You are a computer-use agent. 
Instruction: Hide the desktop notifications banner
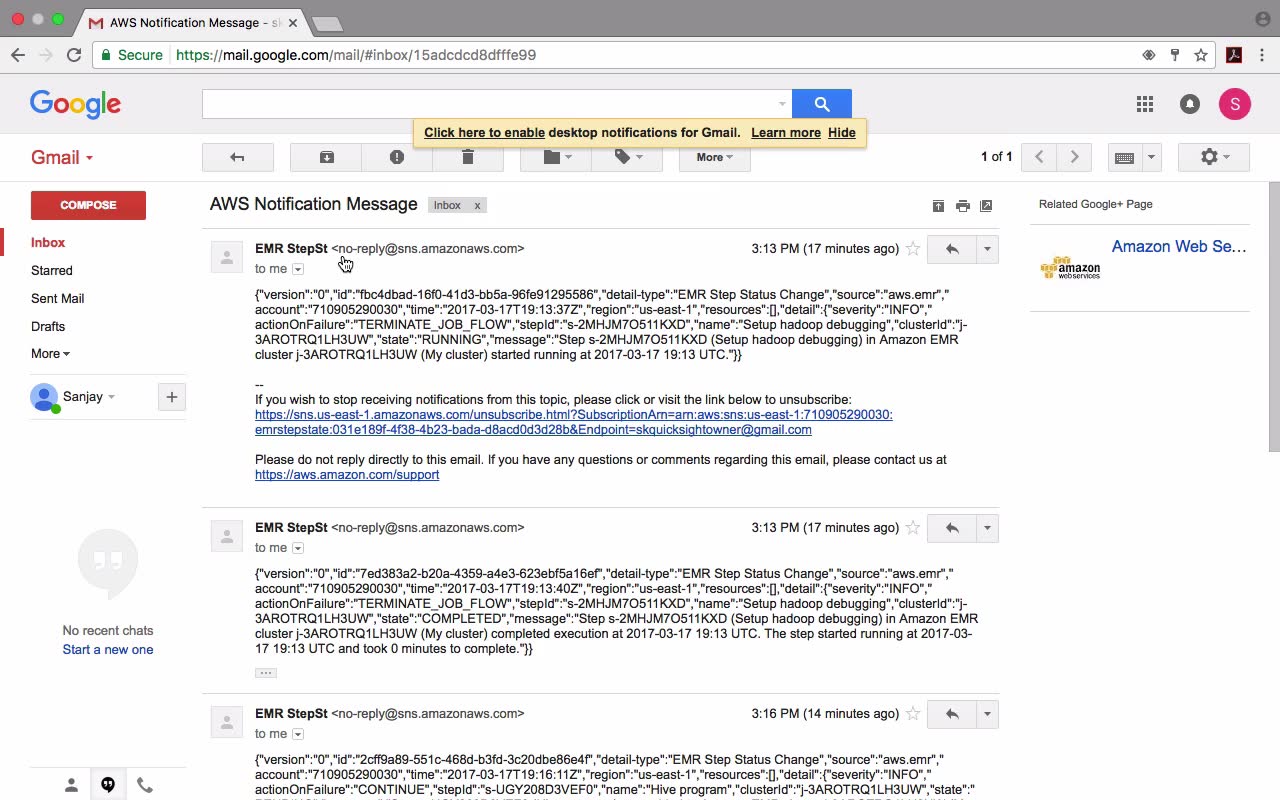(x=842, y=133)
